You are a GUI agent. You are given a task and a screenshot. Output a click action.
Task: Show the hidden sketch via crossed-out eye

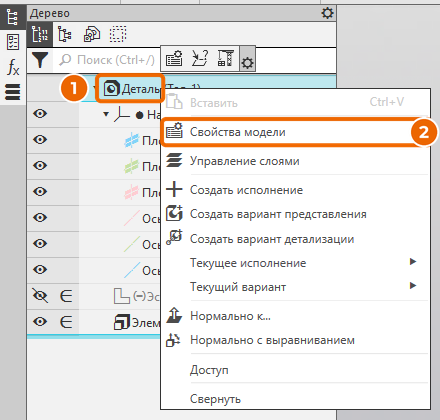coord(40,295)
